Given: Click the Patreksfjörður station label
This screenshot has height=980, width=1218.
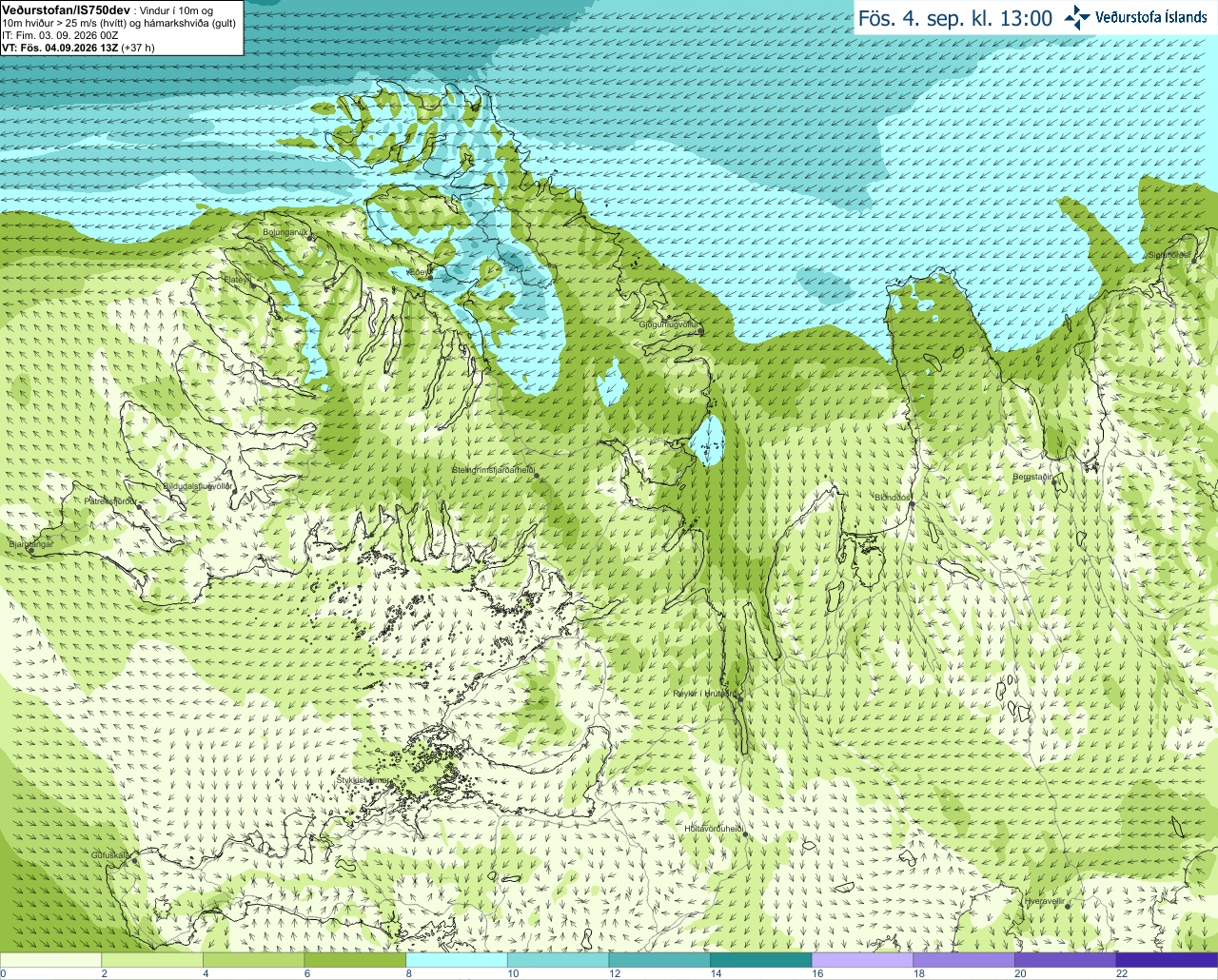Looking at the screenshot, I should pos(112,500).
